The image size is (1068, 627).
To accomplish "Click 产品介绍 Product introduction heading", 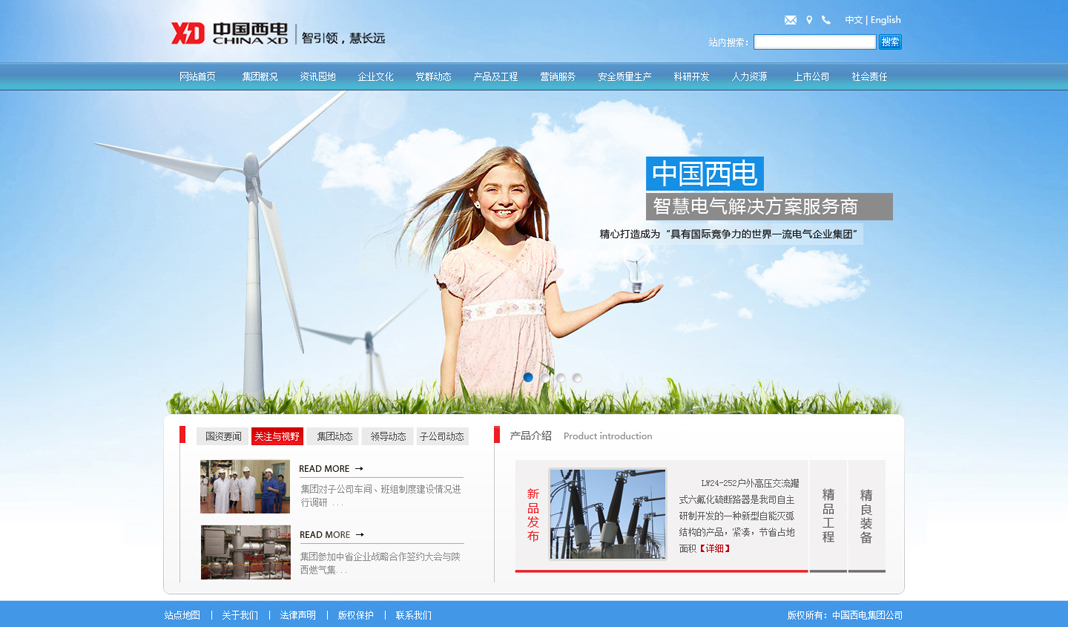I will [581, 436].
